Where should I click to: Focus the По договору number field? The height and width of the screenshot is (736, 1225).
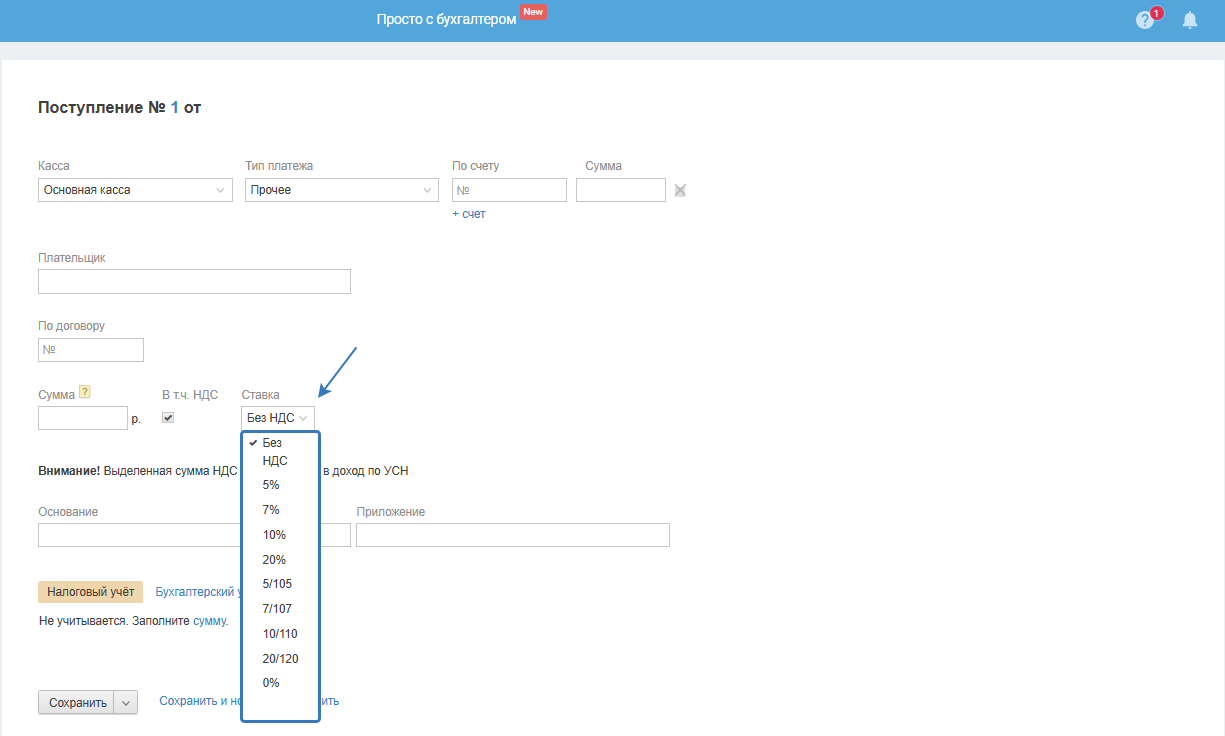pyautogui.click(x=91, y=350)
